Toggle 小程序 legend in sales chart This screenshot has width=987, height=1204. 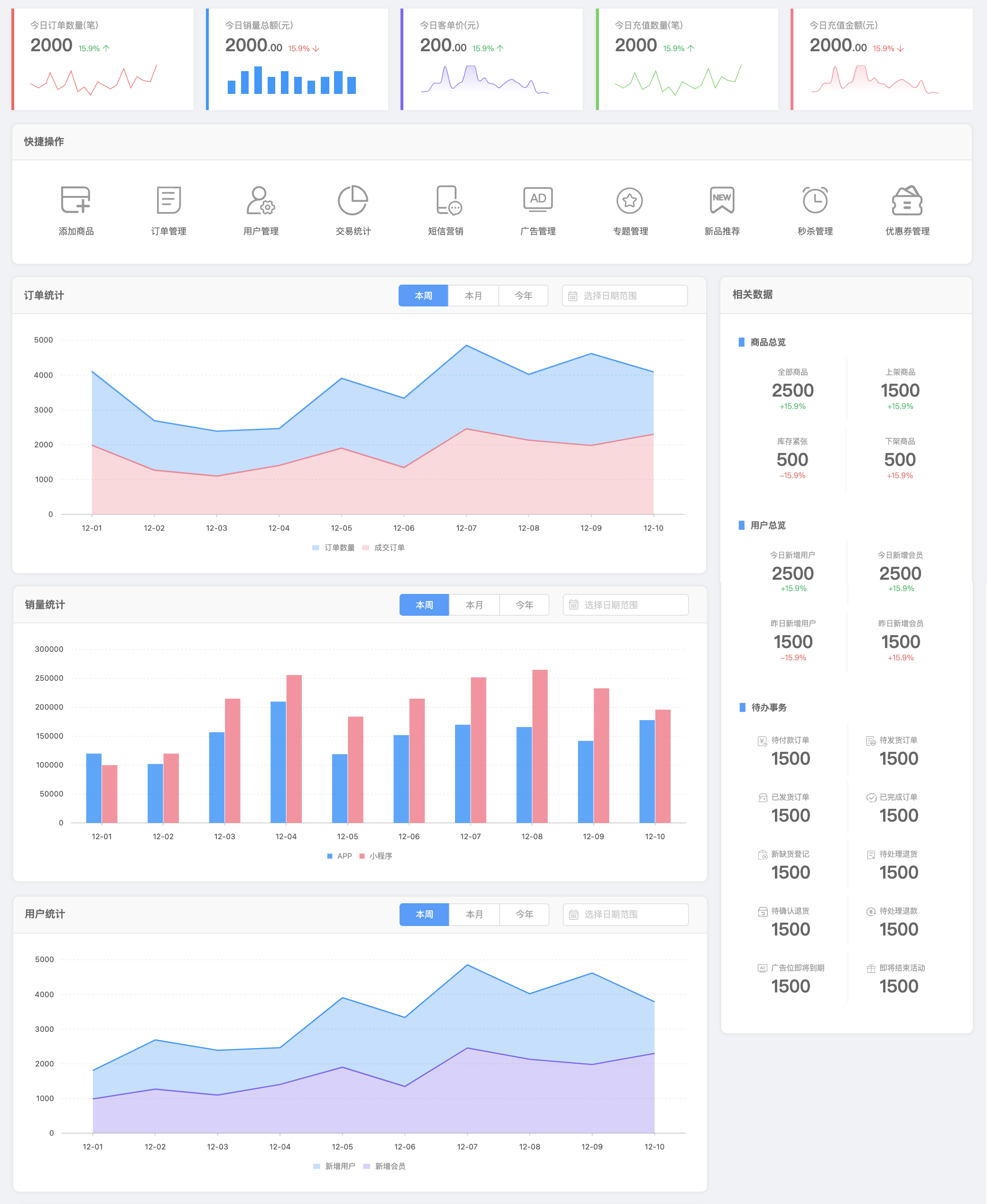tap(376, 855)
